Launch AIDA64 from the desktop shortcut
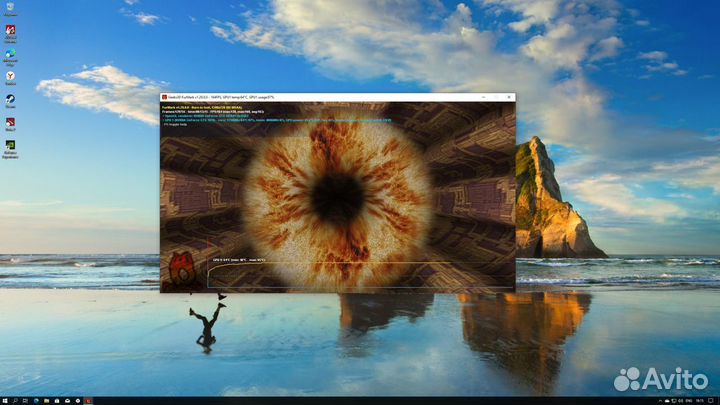Image resolution: width=720 pixels, height=405 pixels. pyautogui.click(x=10, y=30)
